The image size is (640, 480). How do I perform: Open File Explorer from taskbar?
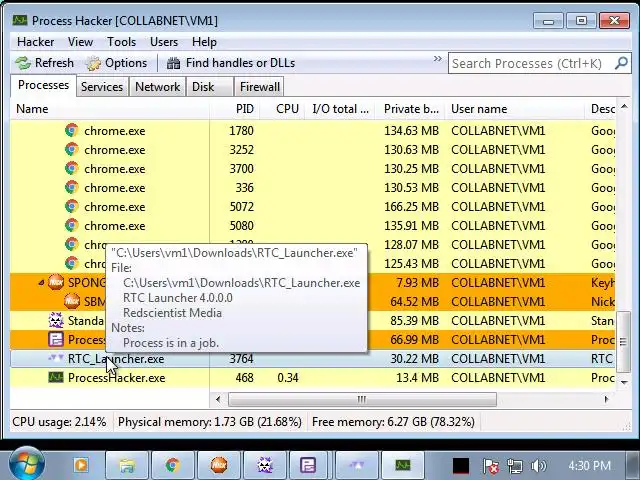pyautogui.click(x=127, y=465)
